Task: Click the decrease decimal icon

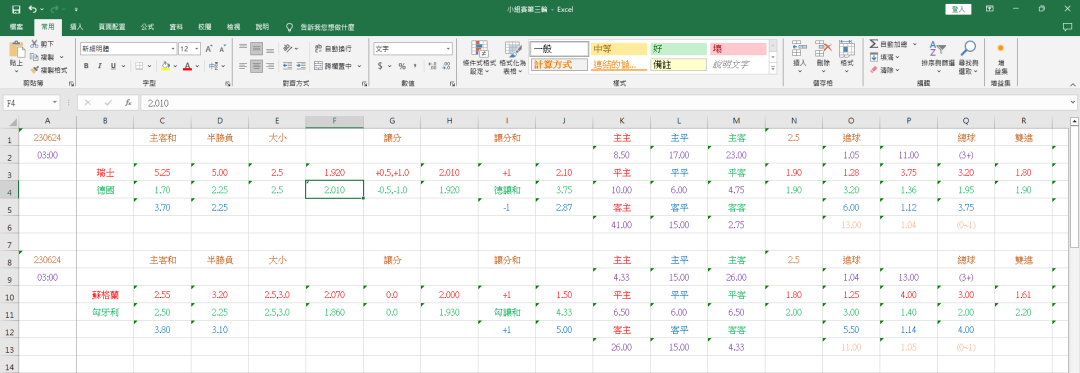Action: [x=446, y=66]
